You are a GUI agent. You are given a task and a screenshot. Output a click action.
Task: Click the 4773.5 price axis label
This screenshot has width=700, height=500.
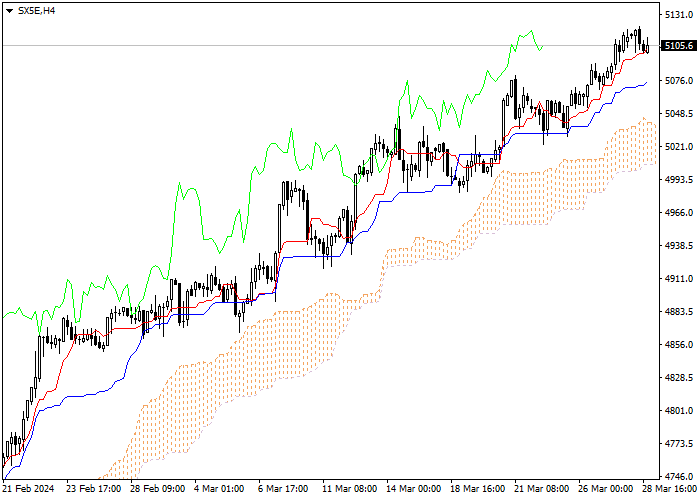tap(679, 444)
